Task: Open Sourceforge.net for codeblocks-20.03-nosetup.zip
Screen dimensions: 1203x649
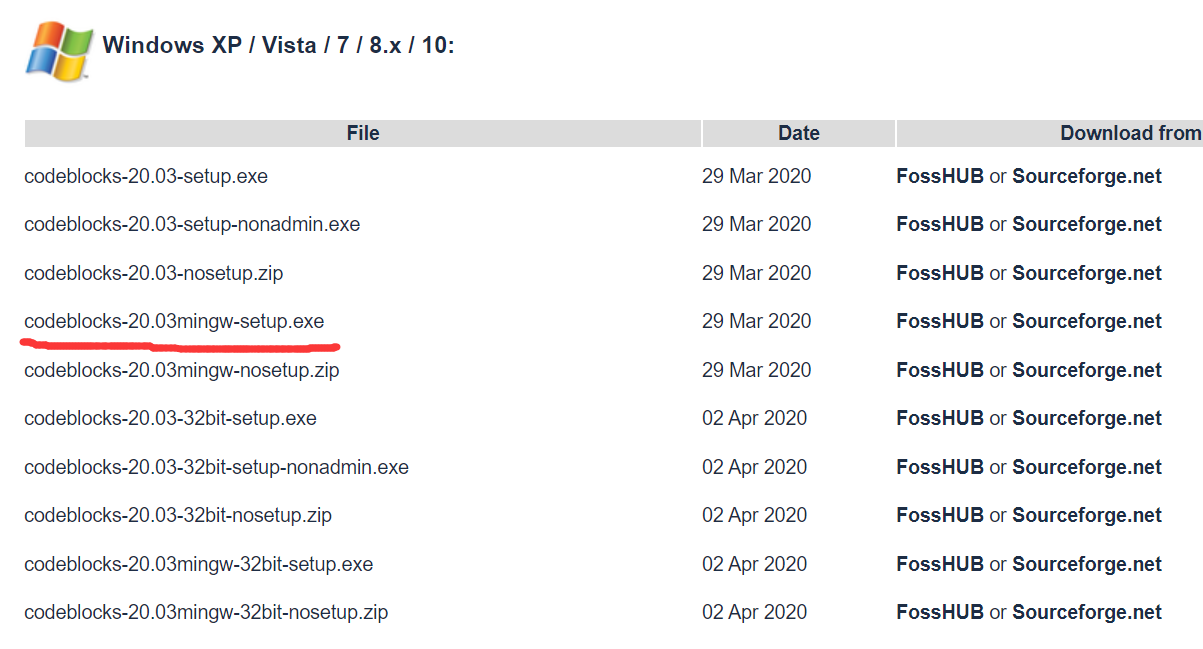Action: coord(1087,273)
